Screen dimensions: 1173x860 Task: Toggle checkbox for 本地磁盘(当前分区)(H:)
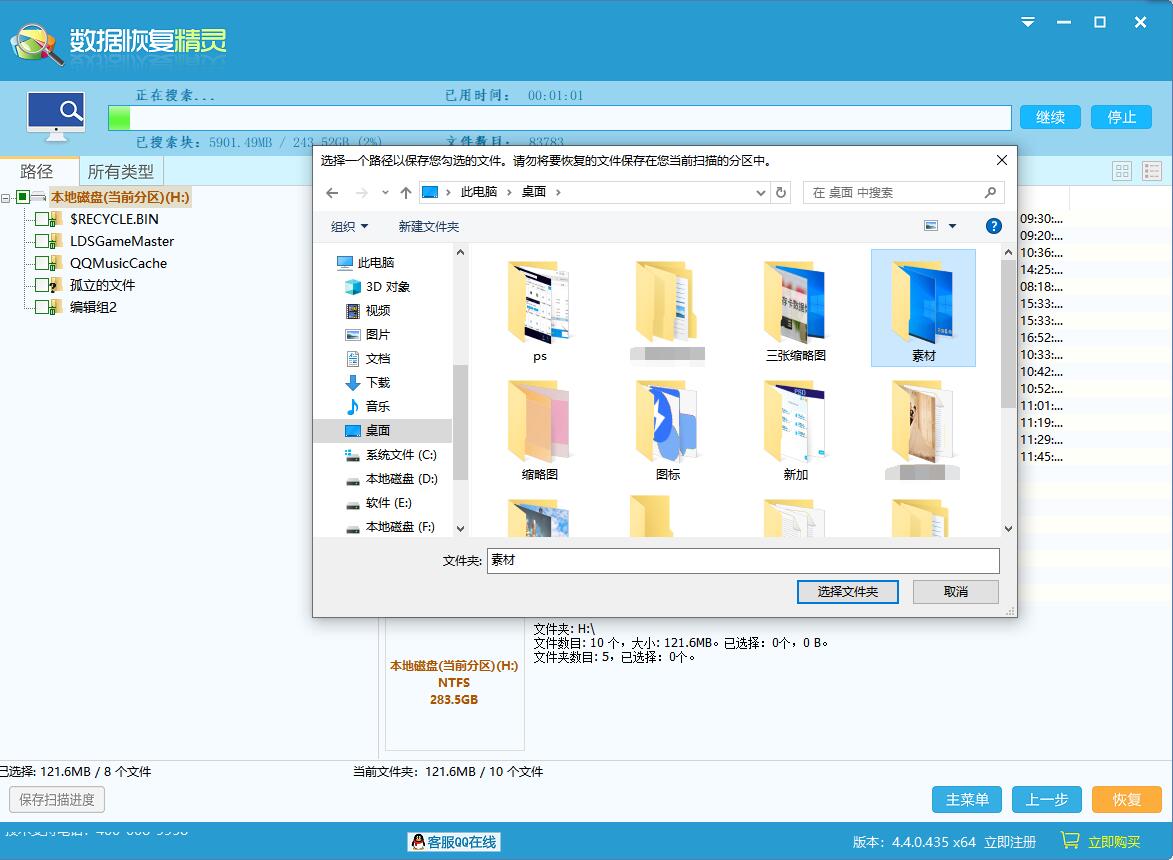pos(22,197)
